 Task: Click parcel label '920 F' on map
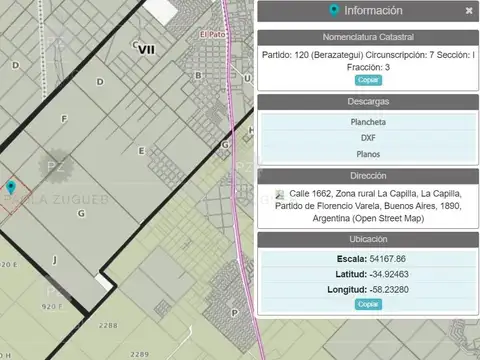(52, 306)
